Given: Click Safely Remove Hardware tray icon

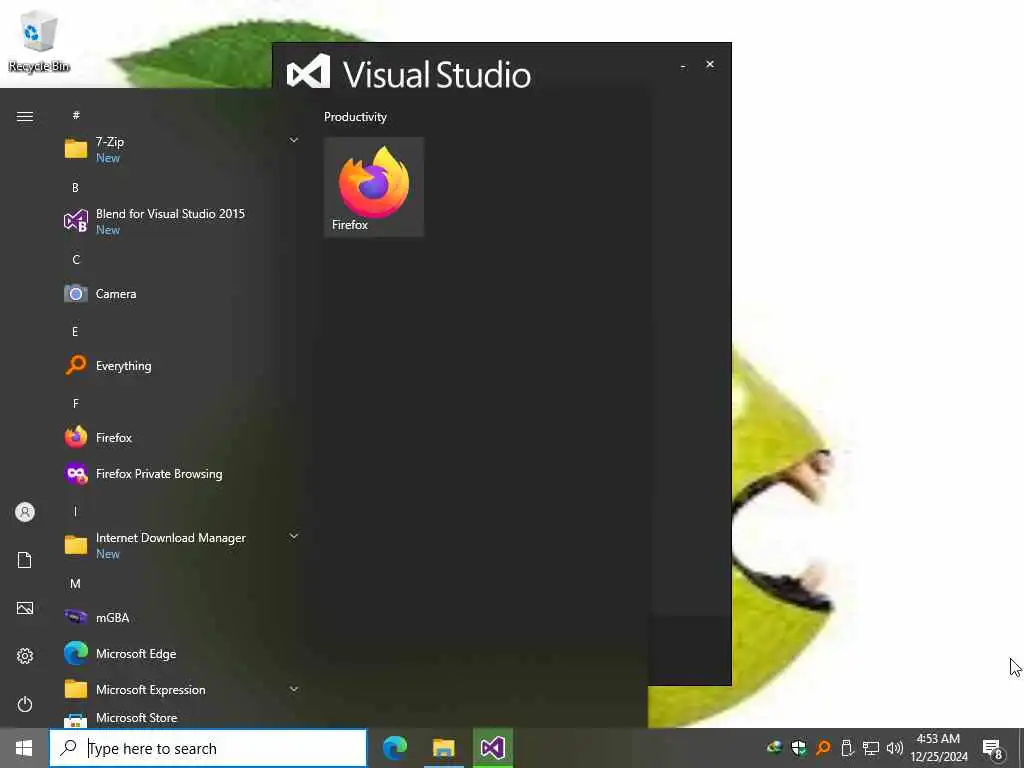Looking at the screenshot, I should 847,748.
